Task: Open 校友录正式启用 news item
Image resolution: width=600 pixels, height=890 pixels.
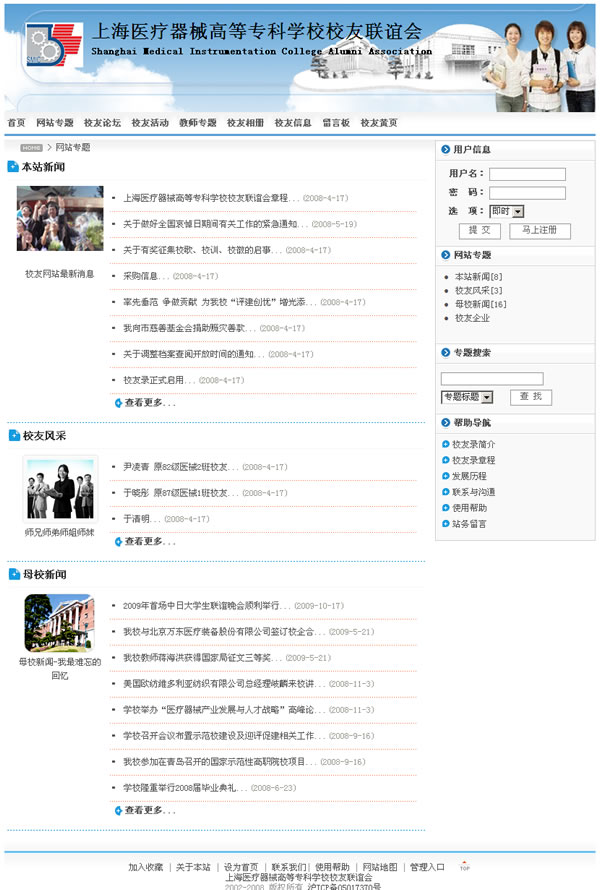Action: coord(160,380)
